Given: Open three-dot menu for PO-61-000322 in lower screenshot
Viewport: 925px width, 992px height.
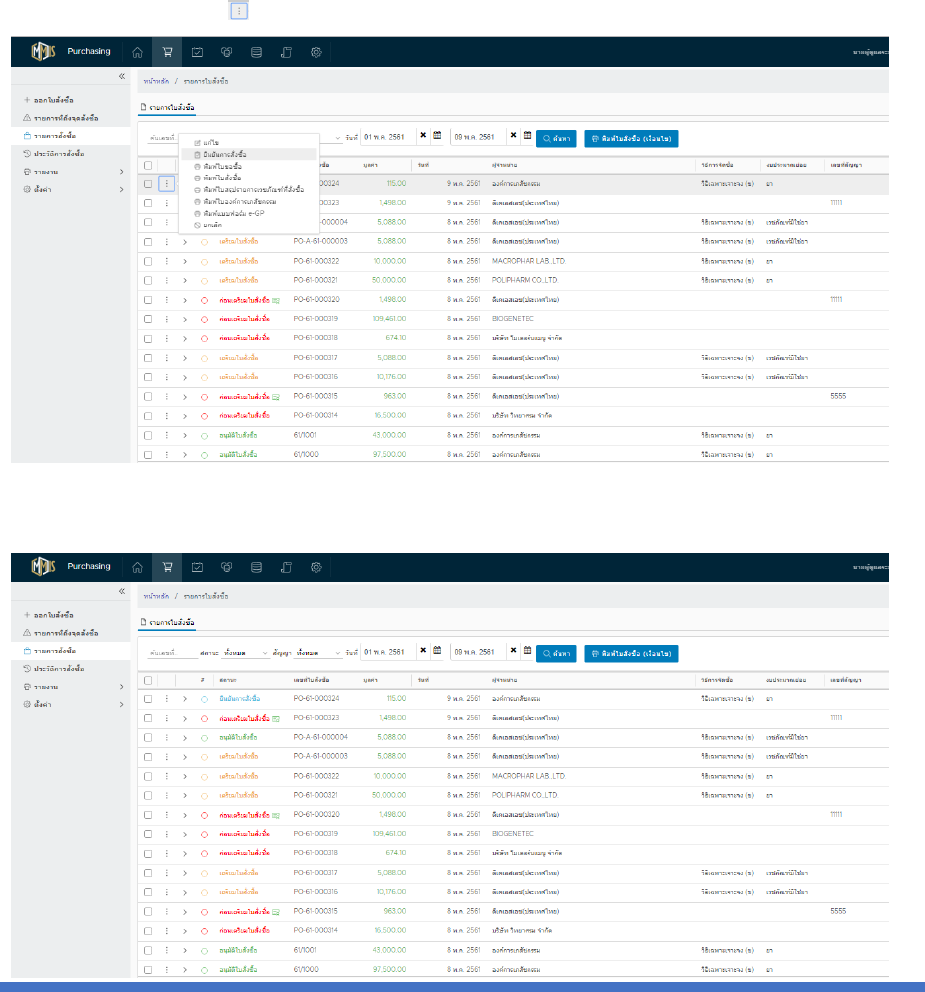Looking at the screenshot, I should click(x=166, y=776).
